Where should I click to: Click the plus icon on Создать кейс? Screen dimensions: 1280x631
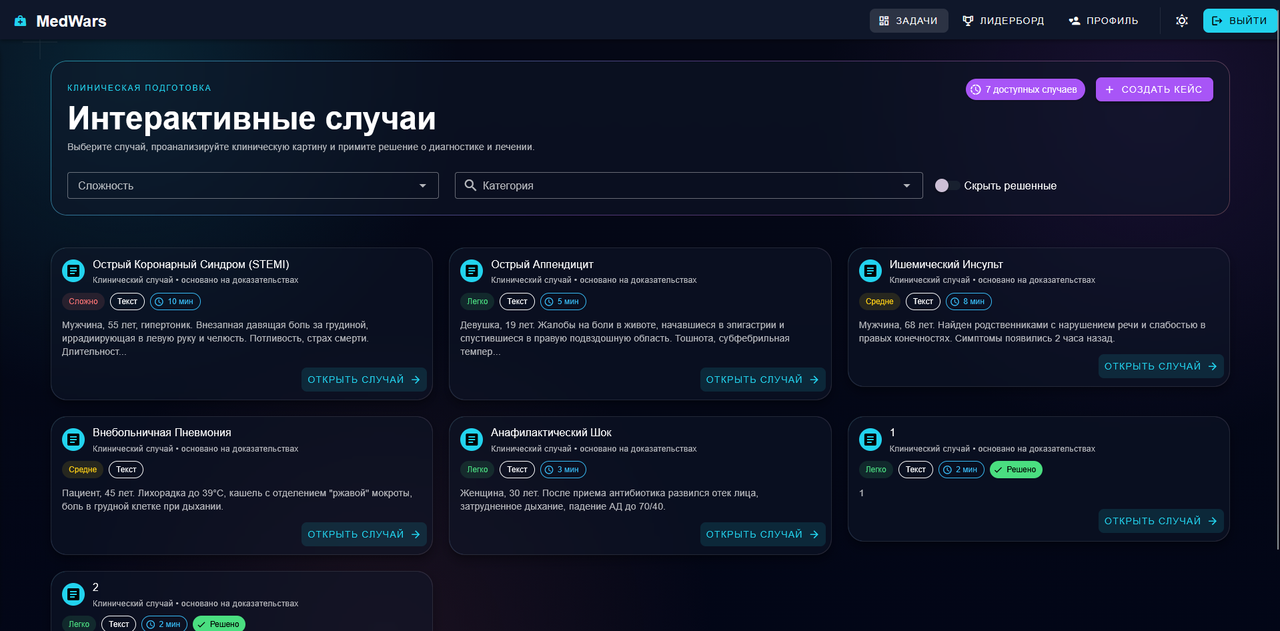pos(1109,90)
